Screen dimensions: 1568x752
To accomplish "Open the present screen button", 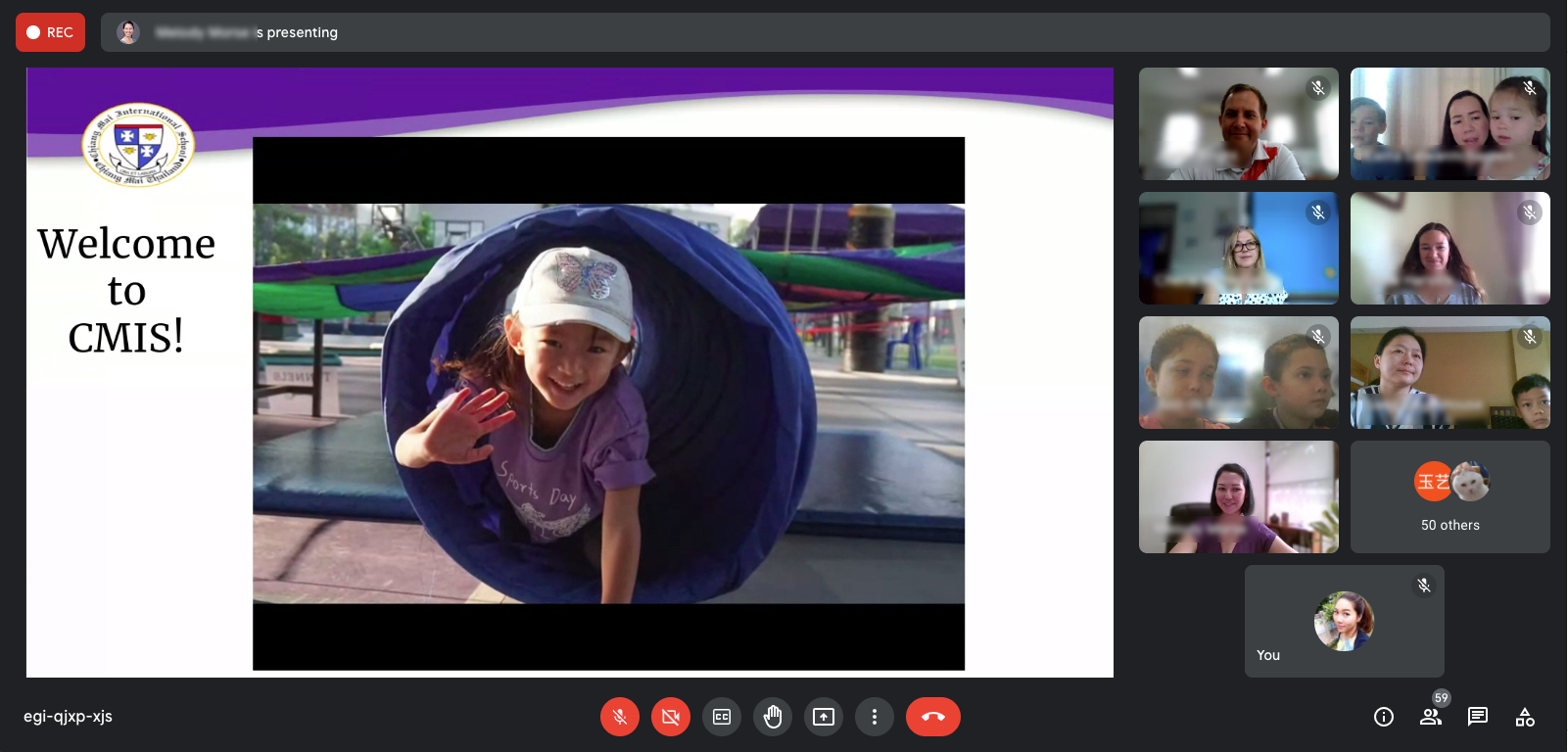I will click(x=824, y=717).
